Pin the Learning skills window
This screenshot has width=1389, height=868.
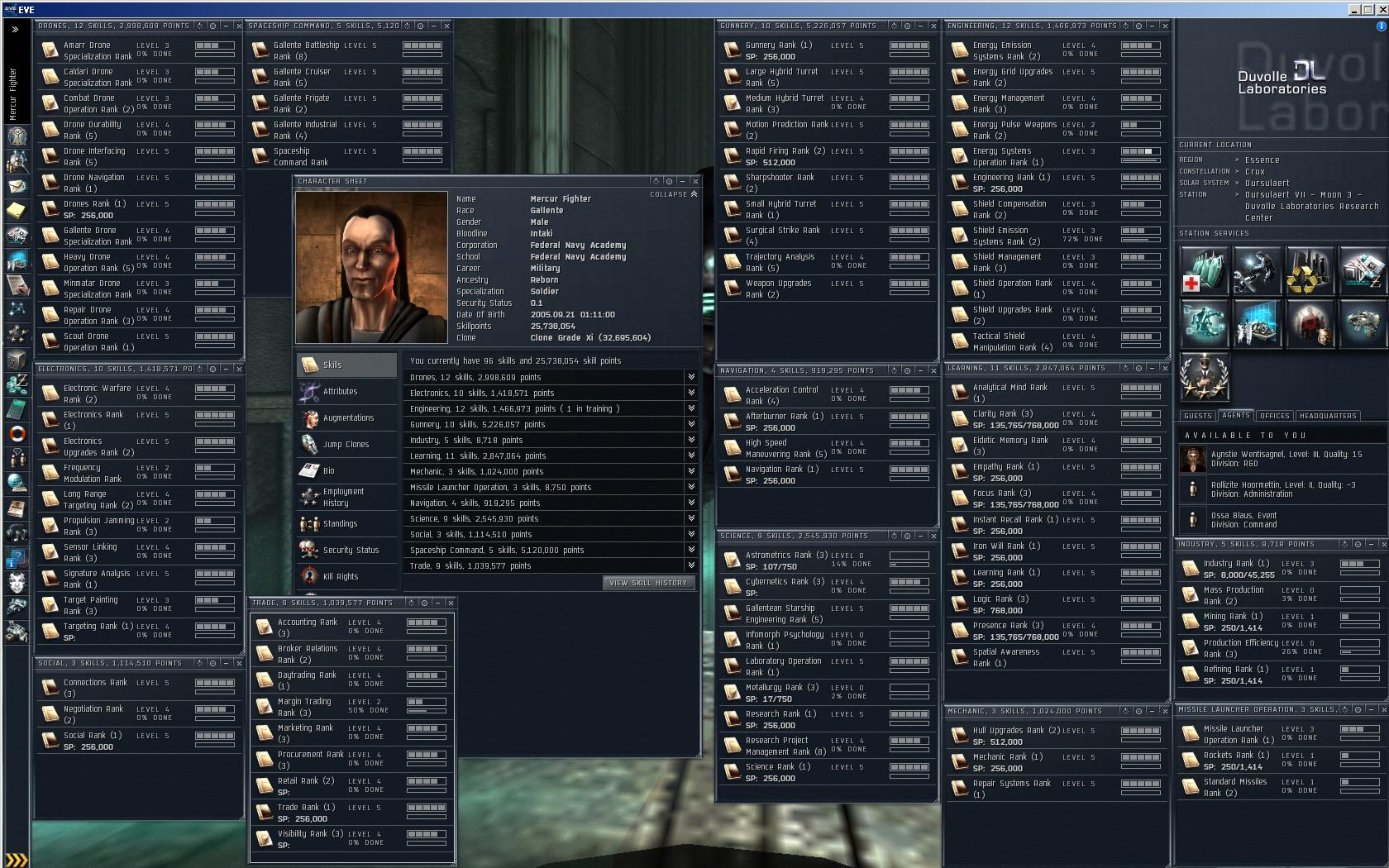[1138, 368]
